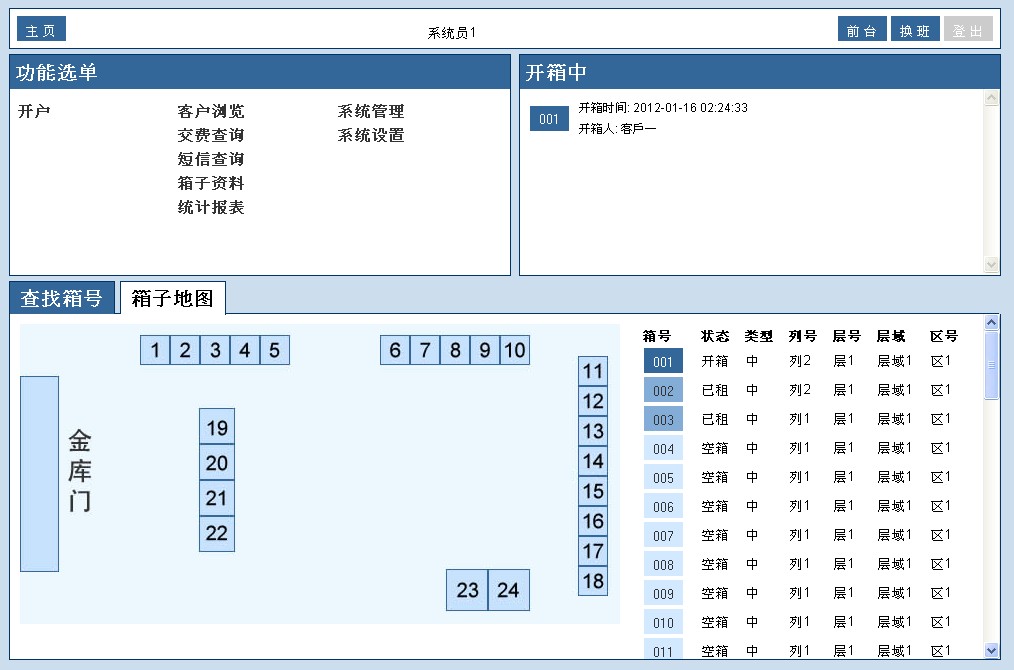Screen dimensions: 1014x670
Task: Open 客户浏览 customer browsing
Action: click(211, 111)
